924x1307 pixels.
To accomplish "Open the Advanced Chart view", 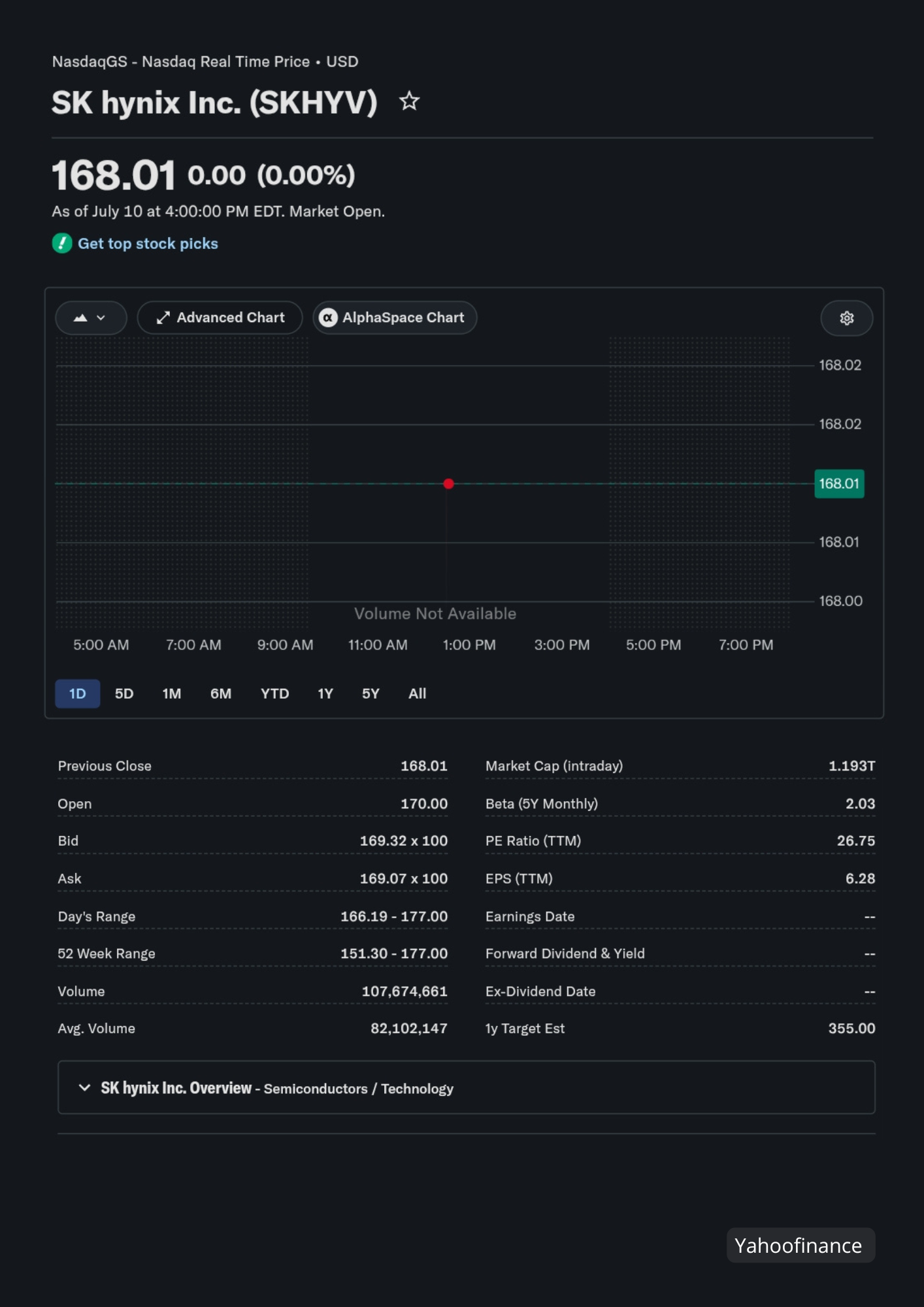I will tap(220, 318).
